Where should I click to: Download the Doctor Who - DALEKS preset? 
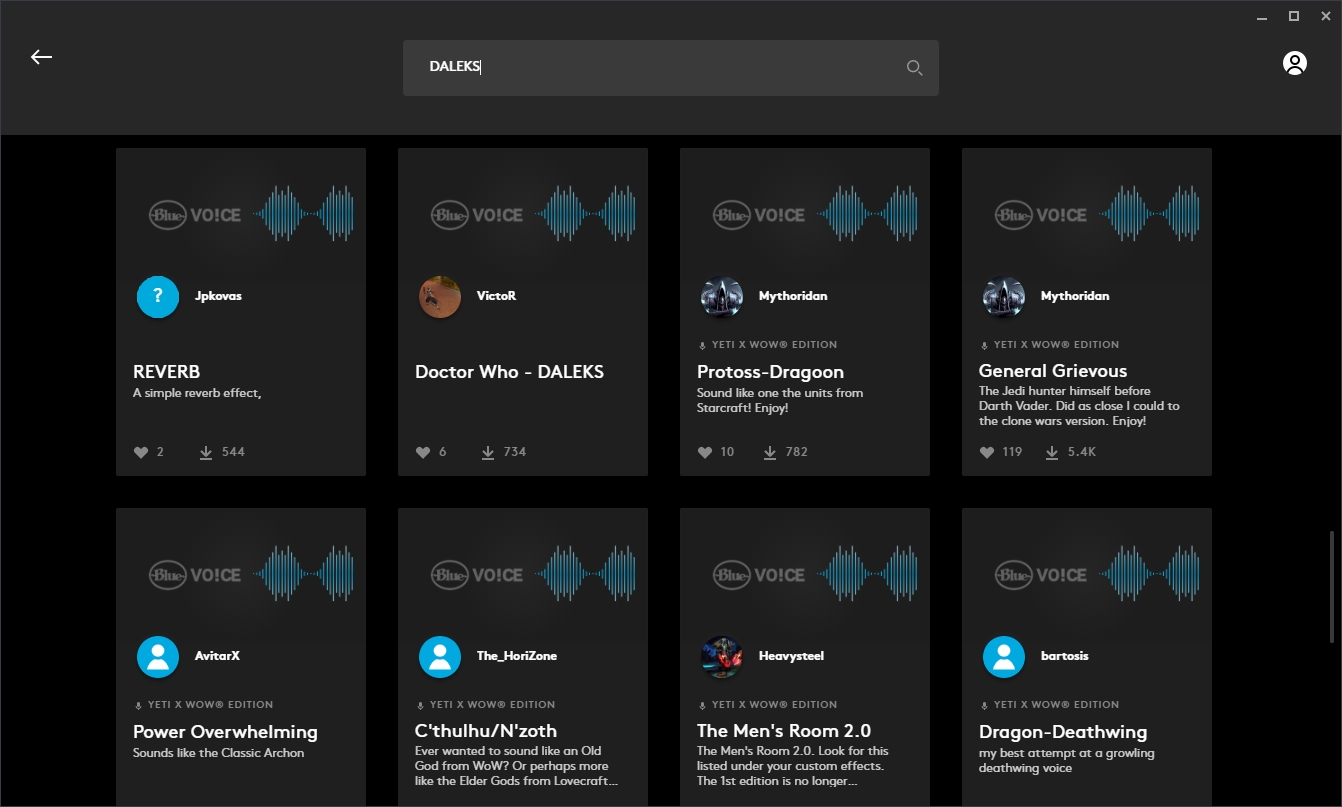pyautogui.click(x=488, y=452)
